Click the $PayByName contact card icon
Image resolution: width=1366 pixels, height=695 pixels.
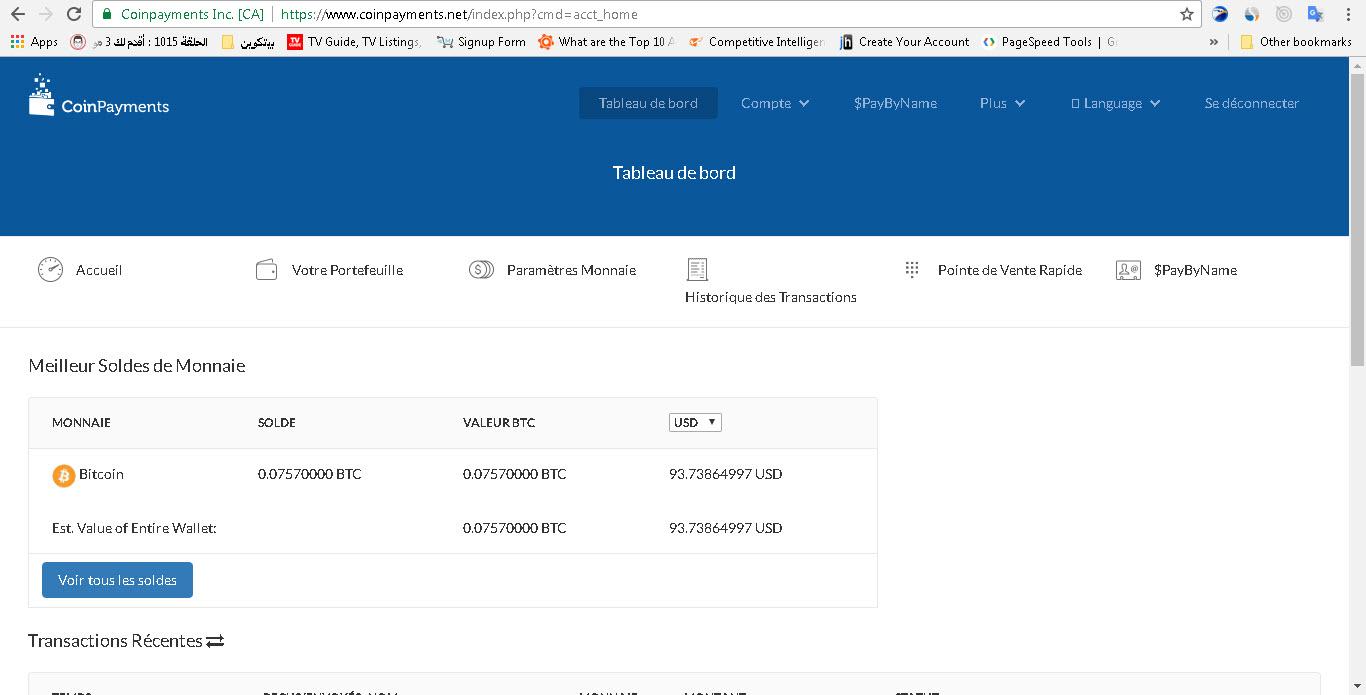tap(1128, 270)
